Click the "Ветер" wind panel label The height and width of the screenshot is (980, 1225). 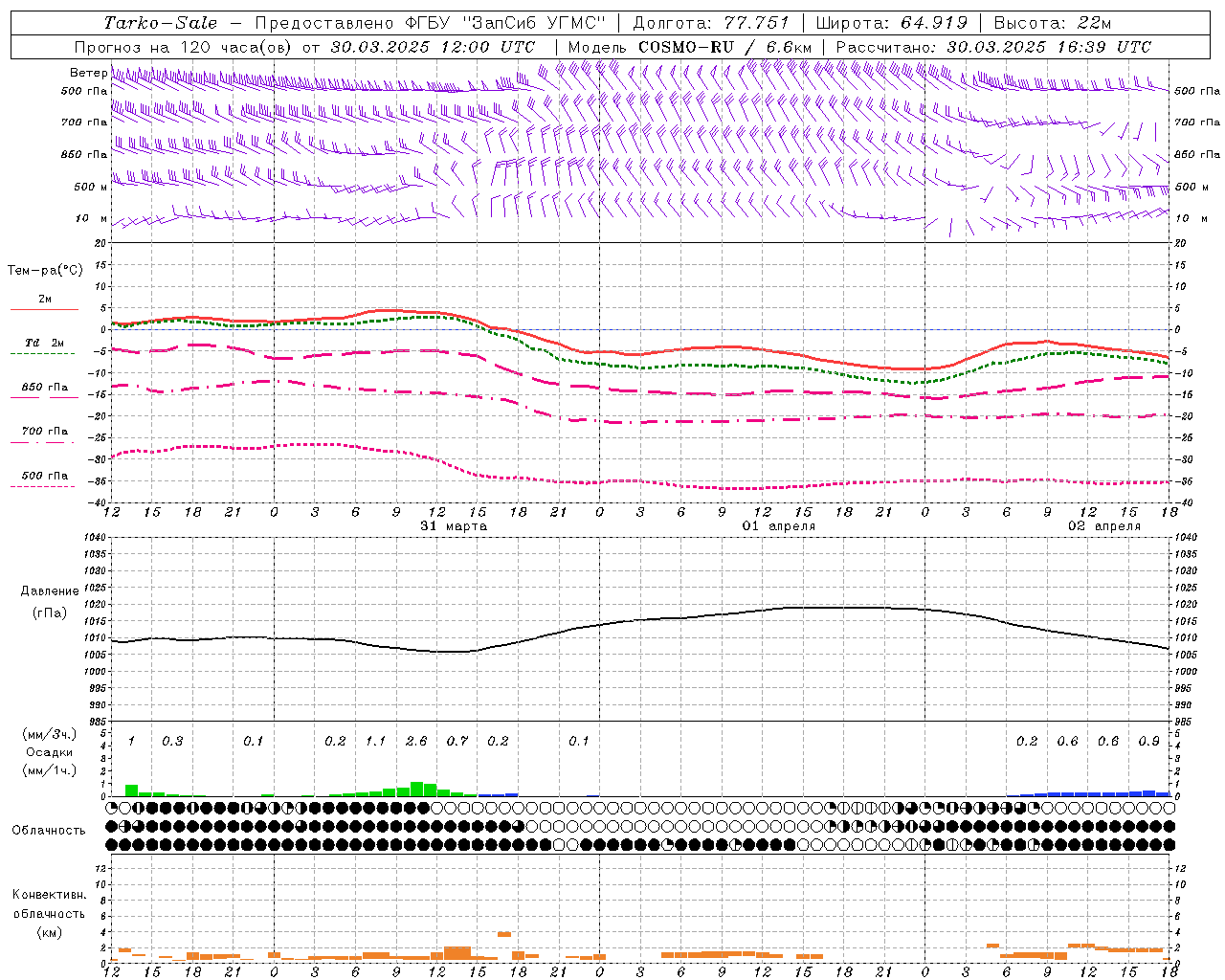(89, 73)
